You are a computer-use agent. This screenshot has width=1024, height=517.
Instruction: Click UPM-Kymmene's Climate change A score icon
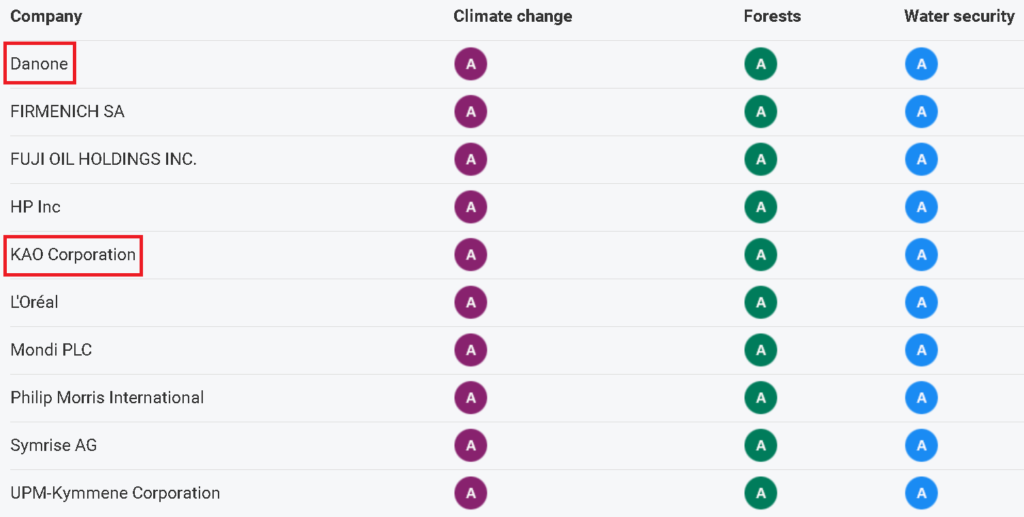click(471, 494)
